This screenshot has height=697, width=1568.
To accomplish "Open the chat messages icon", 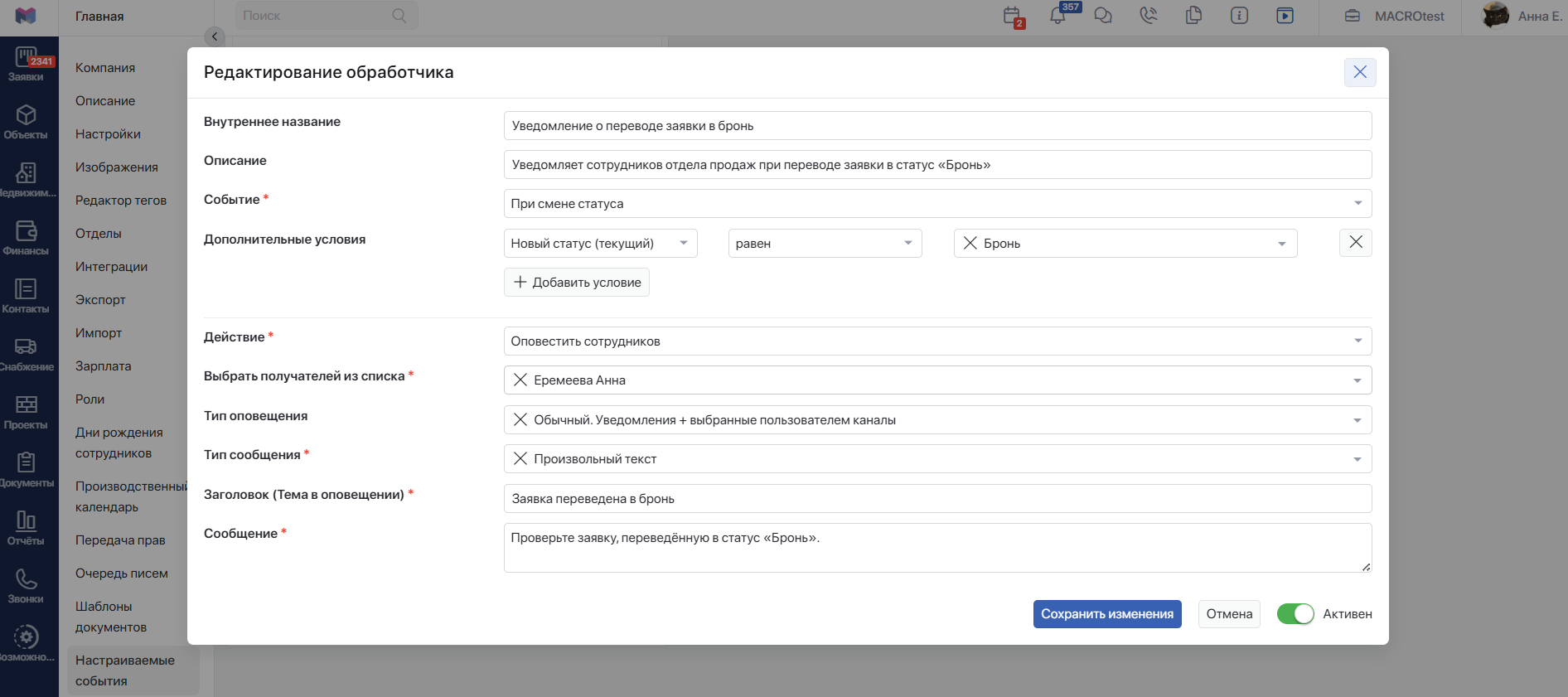I will 1103,16.
